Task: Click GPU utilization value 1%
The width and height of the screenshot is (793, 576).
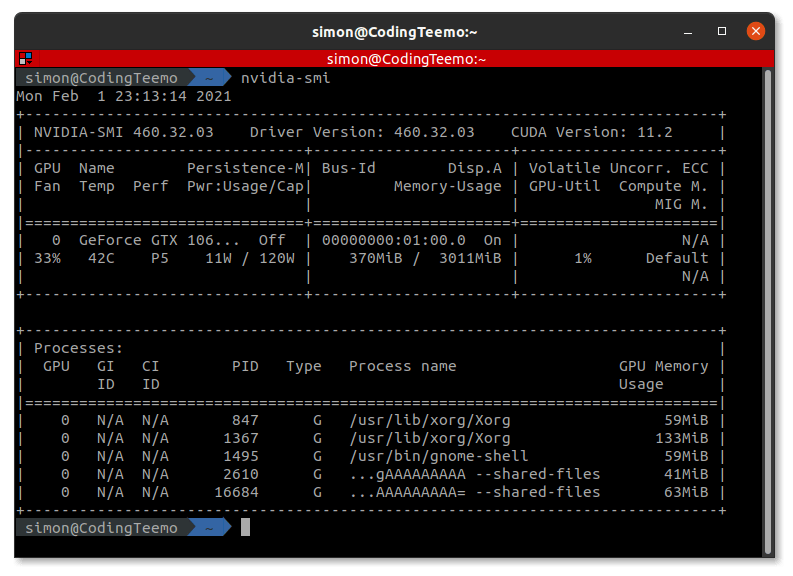Action: pos(583,258)
